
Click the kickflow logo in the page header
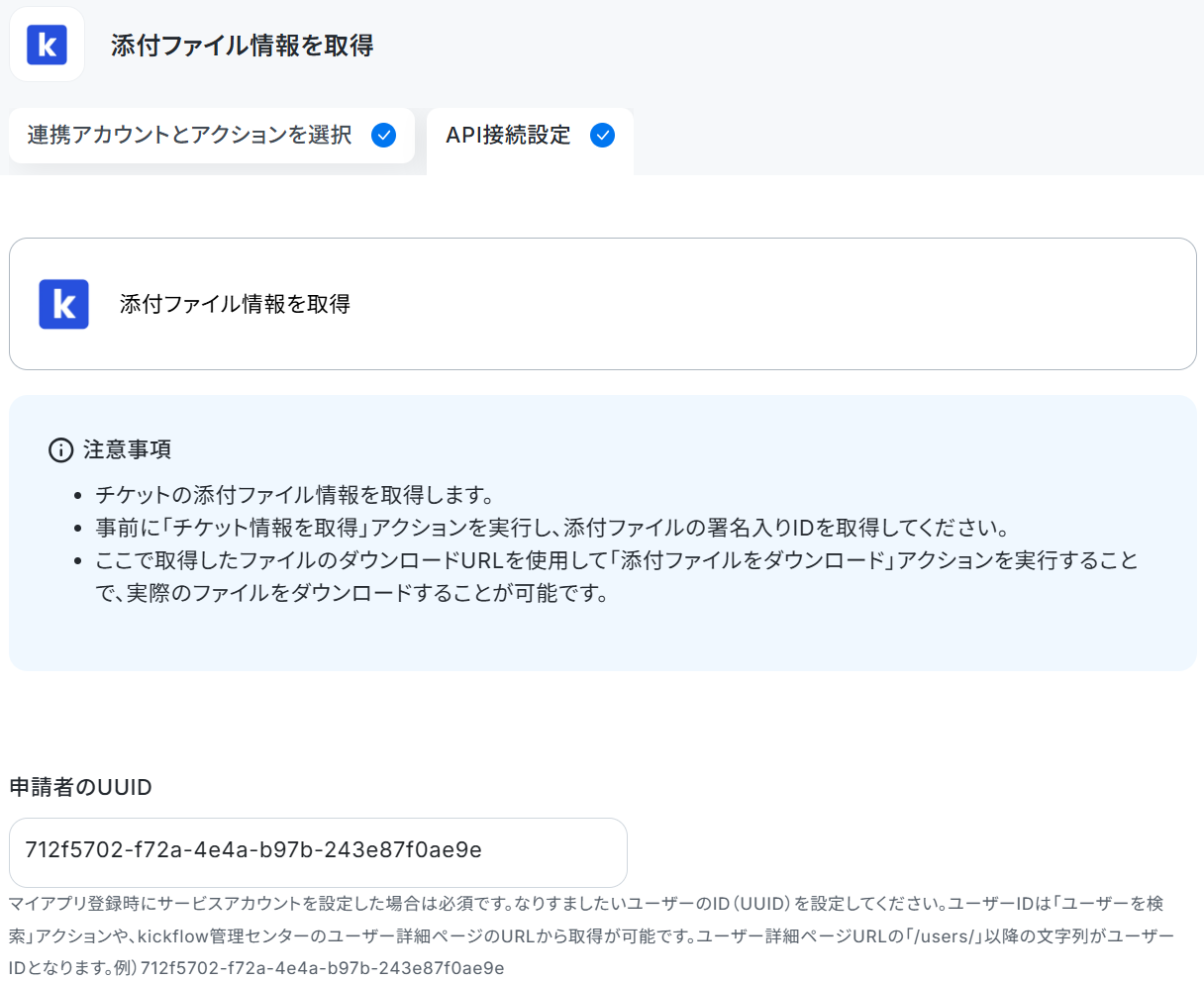(x=47, y=46)
